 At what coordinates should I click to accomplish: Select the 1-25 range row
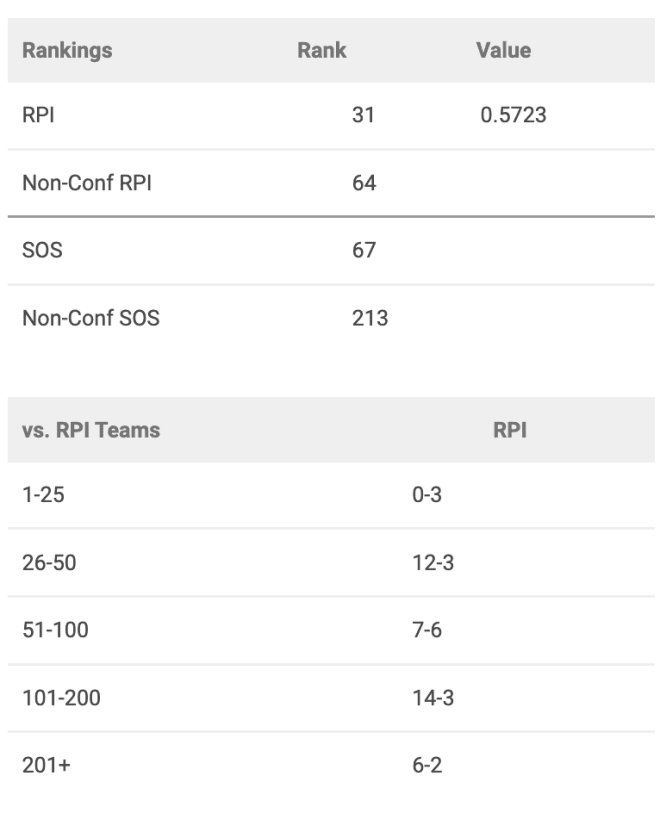click(331, 495)
